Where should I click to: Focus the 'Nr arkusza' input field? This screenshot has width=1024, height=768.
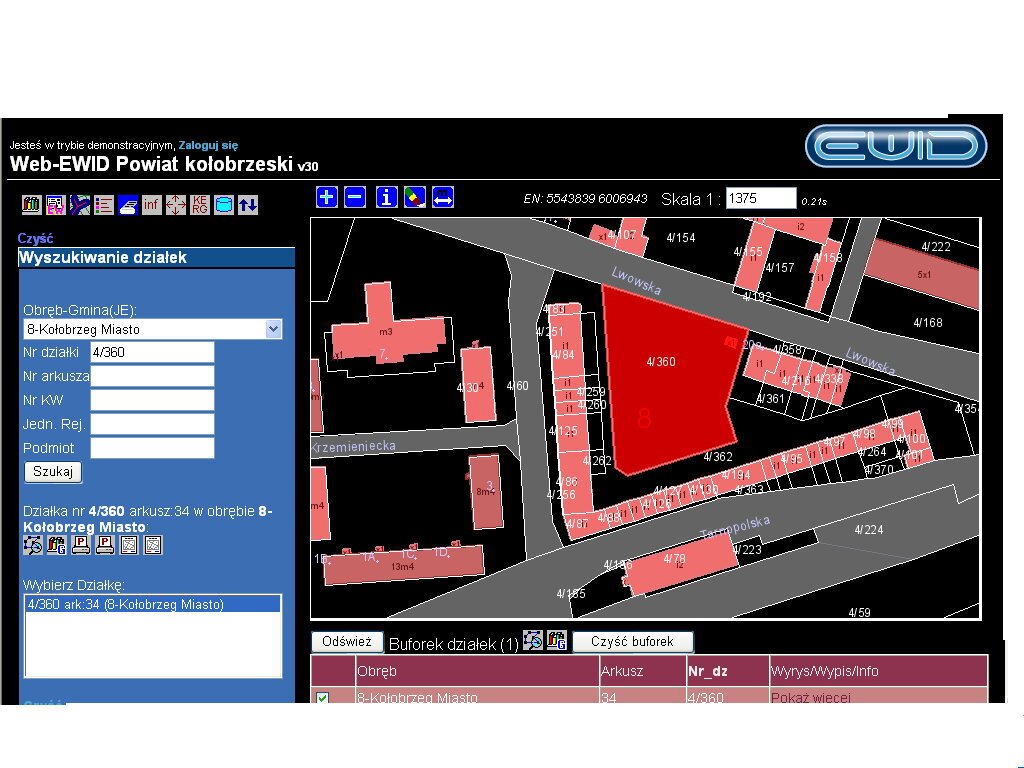[152, 376]
